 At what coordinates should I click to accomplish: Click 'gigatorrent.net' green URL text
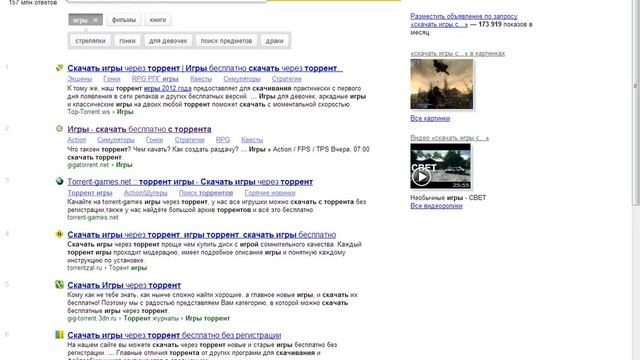click(x=88, y=165)
